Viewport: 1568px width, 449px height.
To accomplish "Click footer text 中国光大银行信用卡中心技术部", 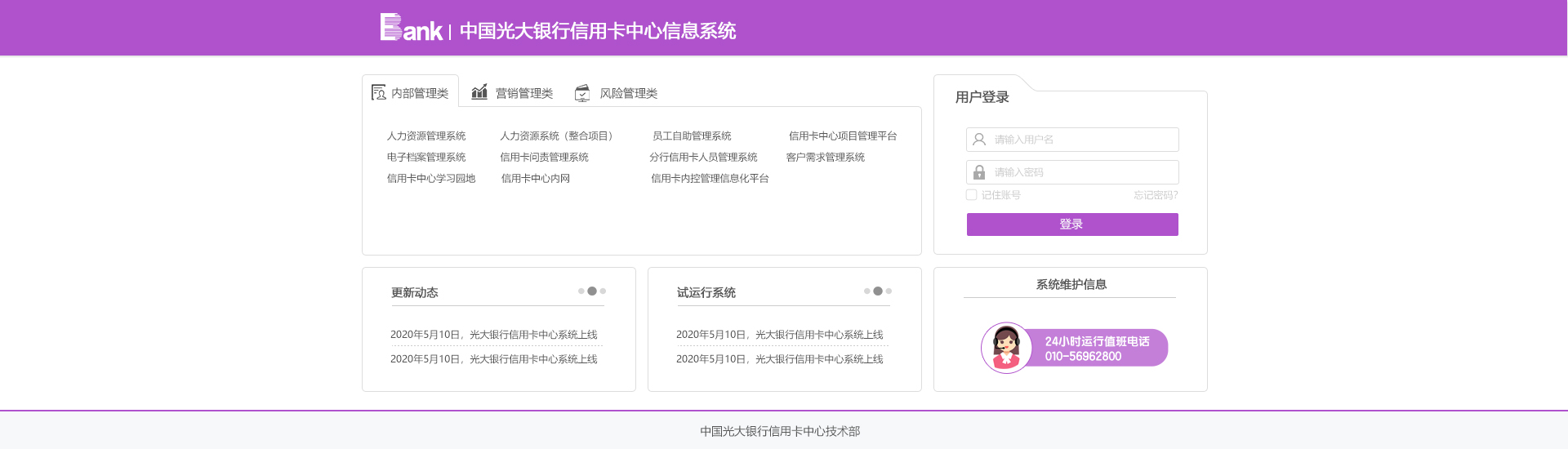I will [780, 431].
